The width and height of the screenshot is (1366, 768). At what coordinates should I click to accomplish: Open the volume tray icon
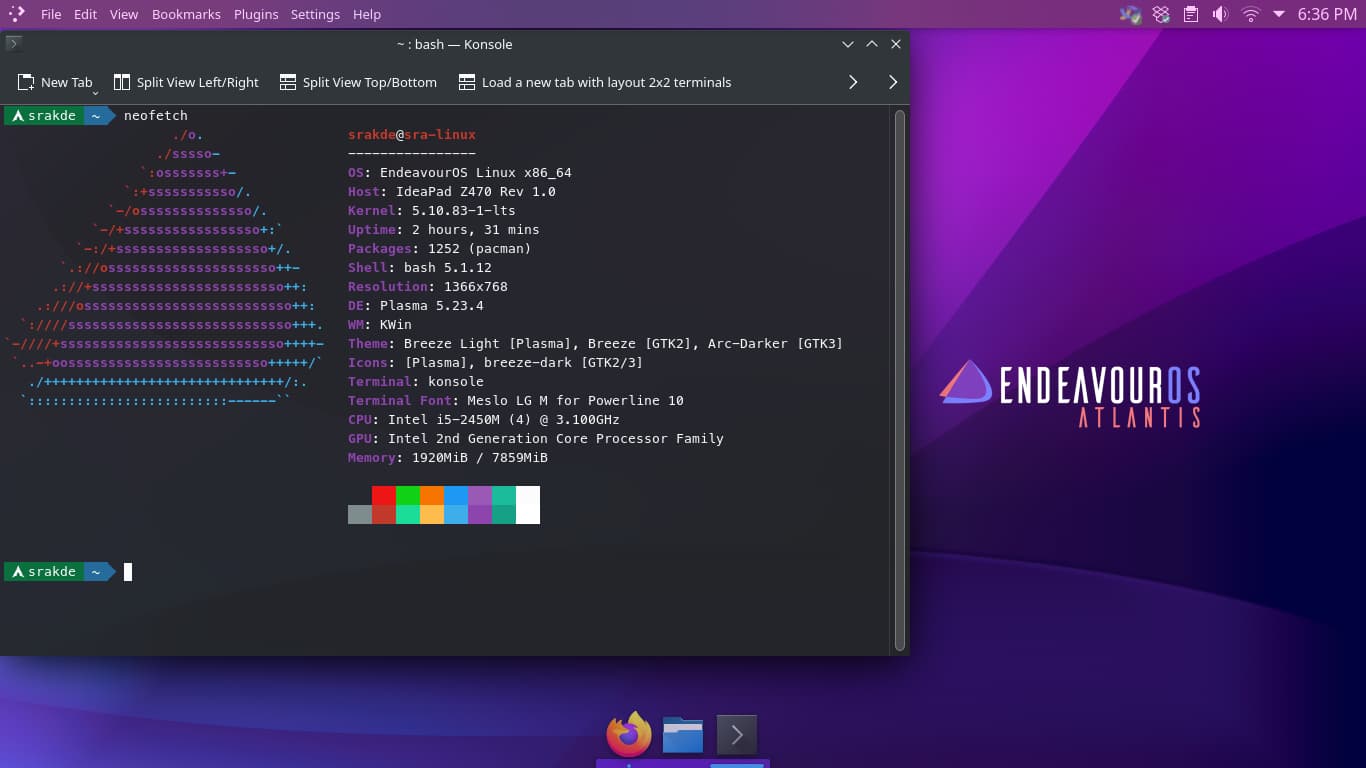pyautogui.click(x=1220, y=14)
